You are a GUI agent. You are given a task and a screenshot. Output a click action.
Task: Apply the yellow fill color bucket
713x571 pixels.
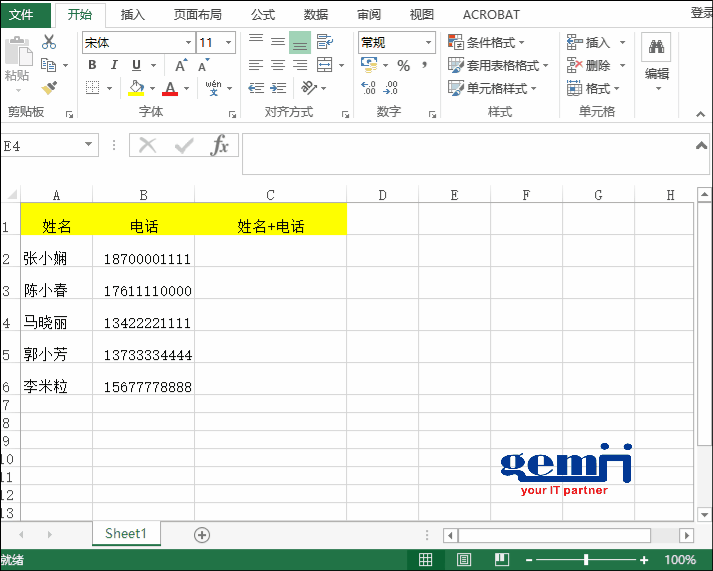[x=136, y=88]
